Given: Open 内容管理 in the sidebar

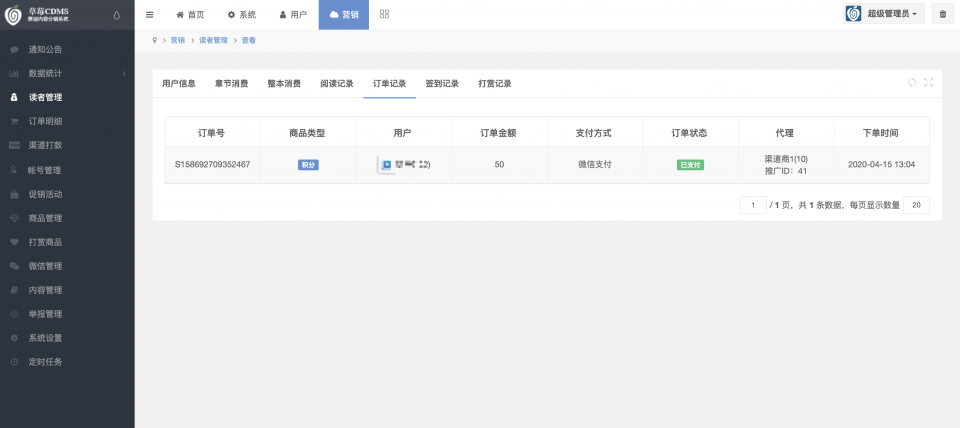Looking at the screenshot, I should [x=67, y=290].
